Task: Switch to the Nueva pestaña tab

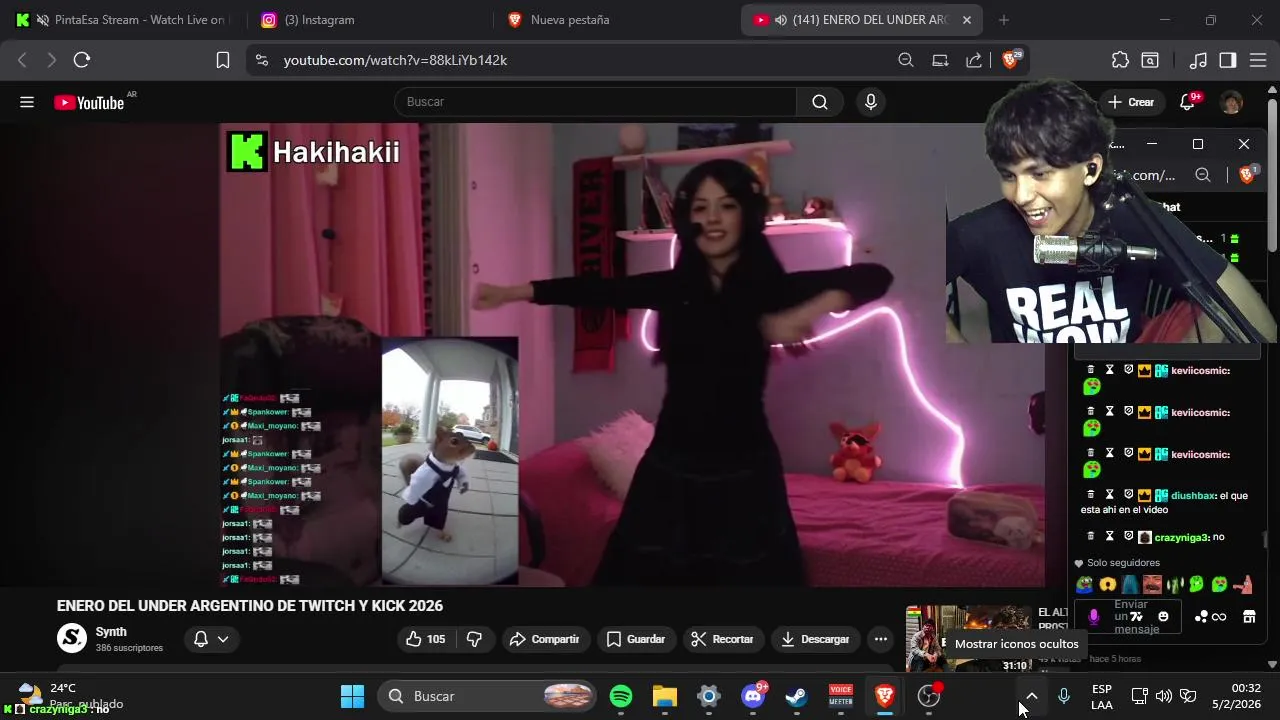Action: coord(615,20)
